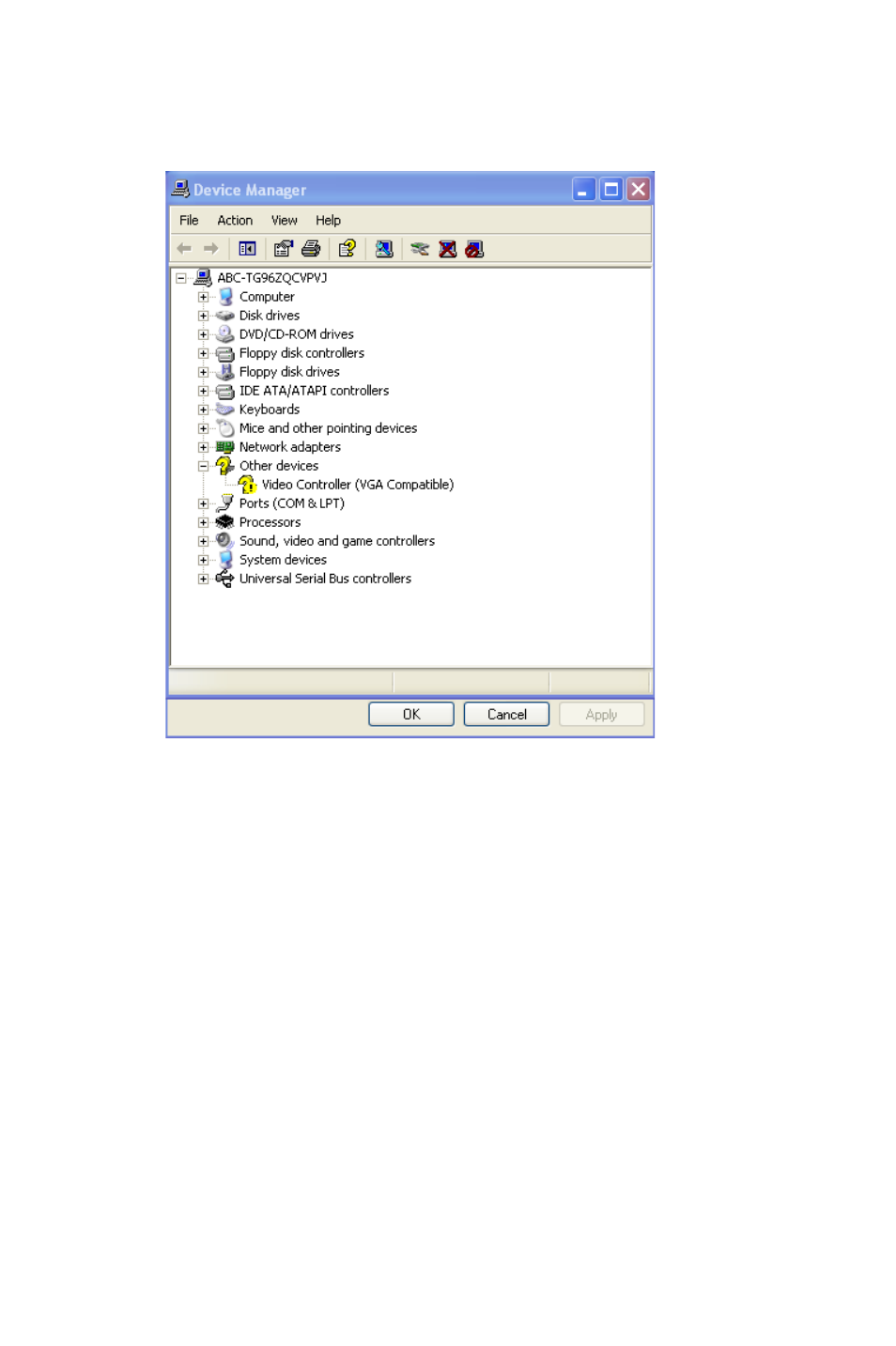The height and width of the screenshot is (1346, 896).
Task: Expand the Keyboards node
Action: [x=203, y=410]
